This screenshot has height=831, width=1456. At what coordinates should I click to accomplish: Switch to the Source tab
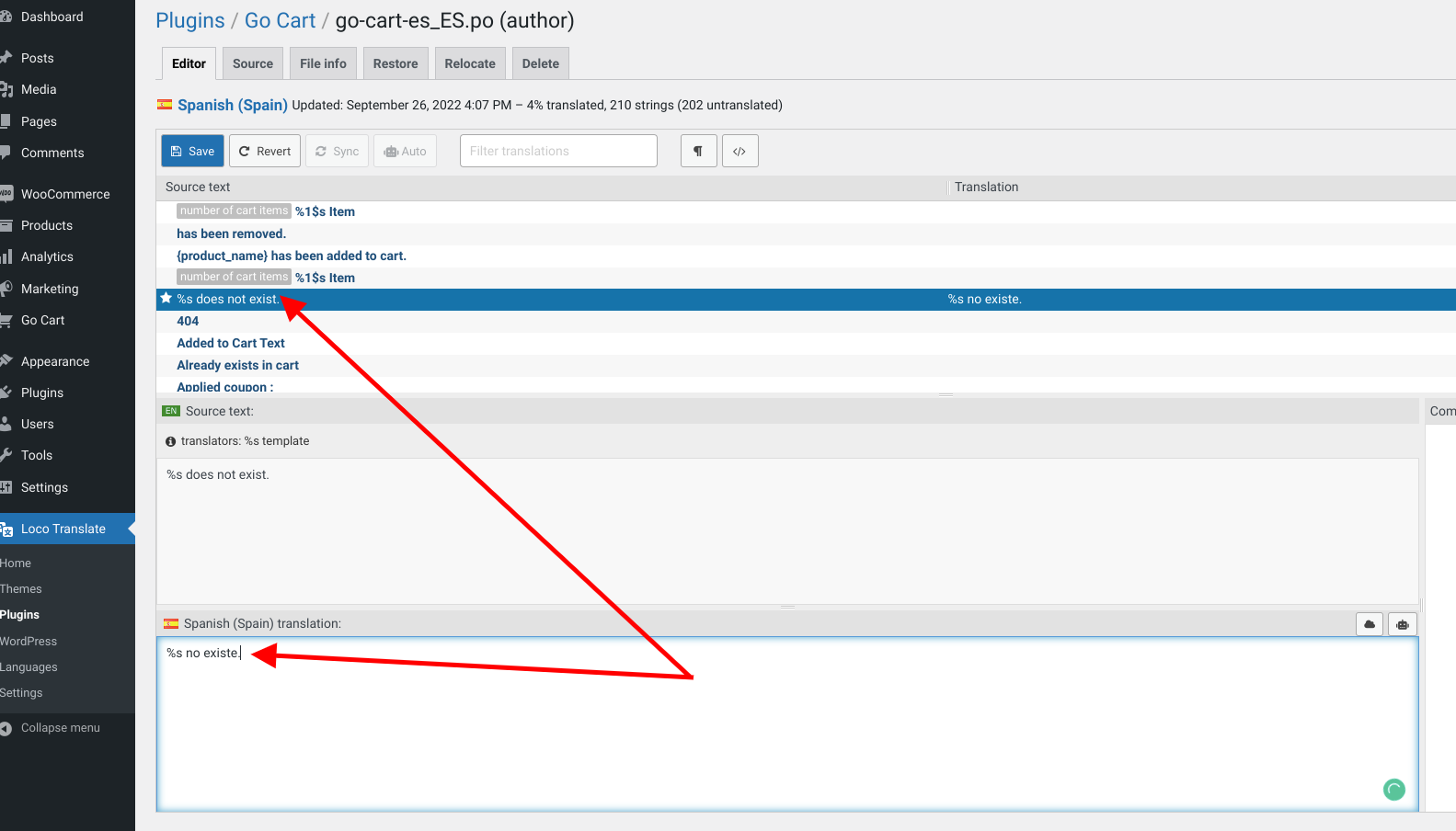[252, 63]
